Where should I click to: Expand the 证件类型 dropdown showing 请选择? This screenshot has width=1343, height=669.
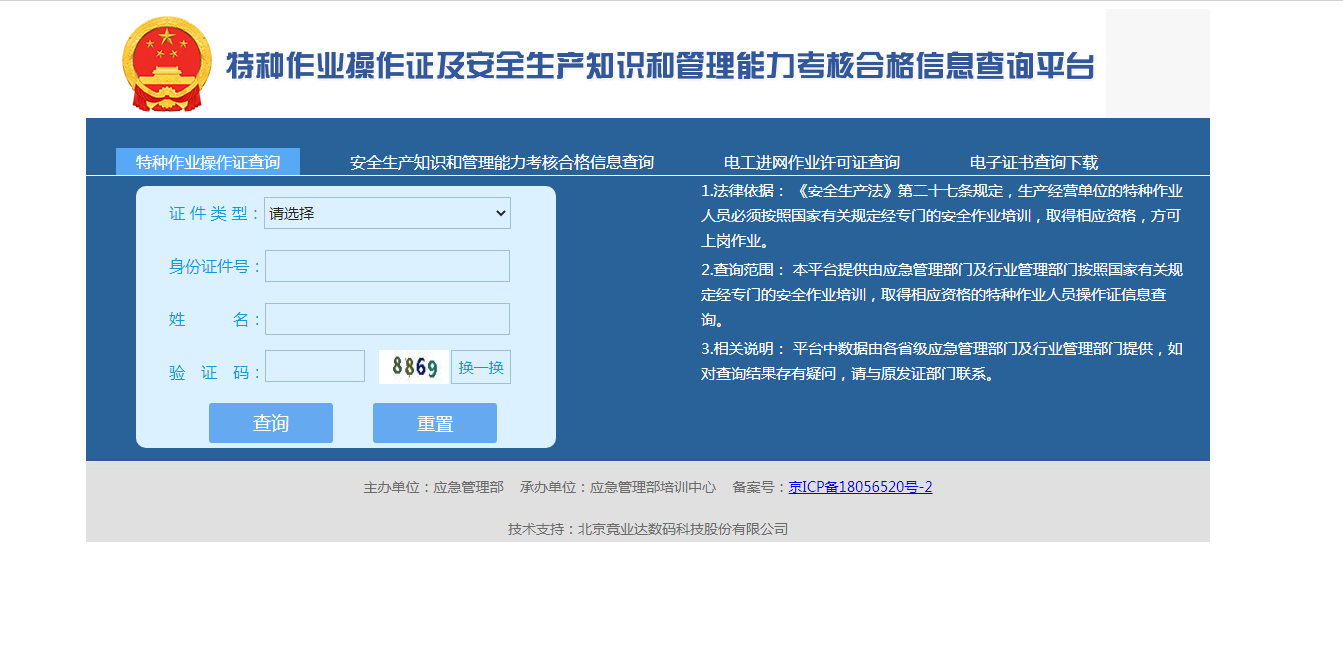(x=387, y=213)
